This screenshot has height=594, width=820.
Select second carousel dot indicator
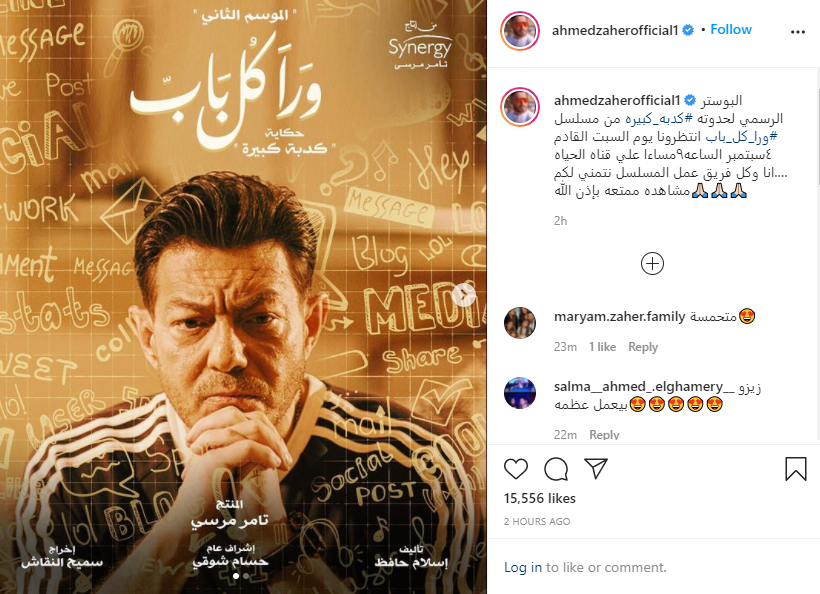(246, 576)
